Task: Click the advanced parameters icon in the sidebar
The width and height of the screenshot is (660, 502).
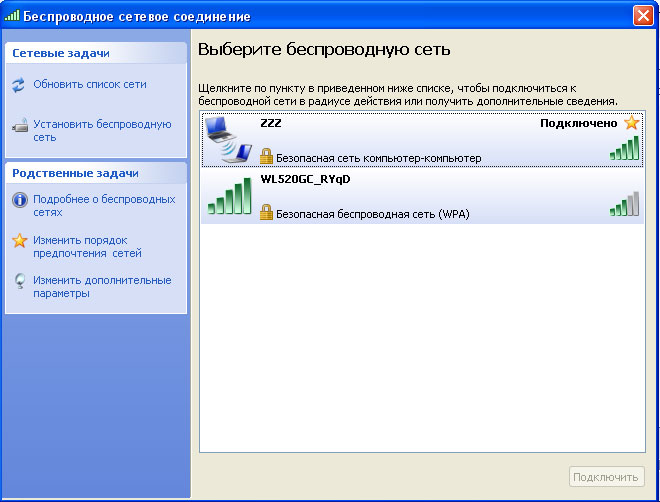Action: point(19,281)
